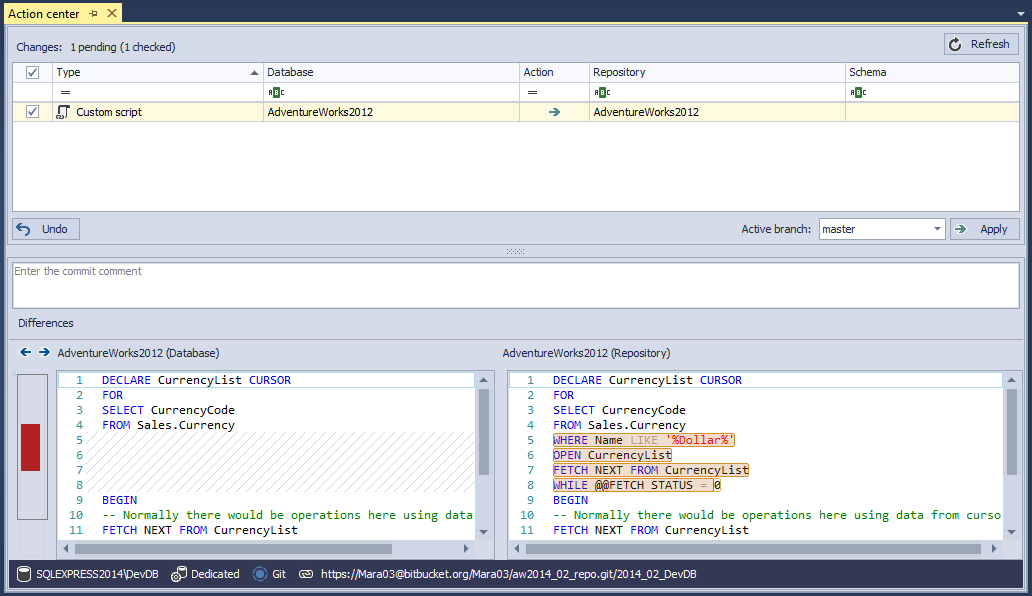
Task: Open the Active branch dropdown
Action: (937, 229)
